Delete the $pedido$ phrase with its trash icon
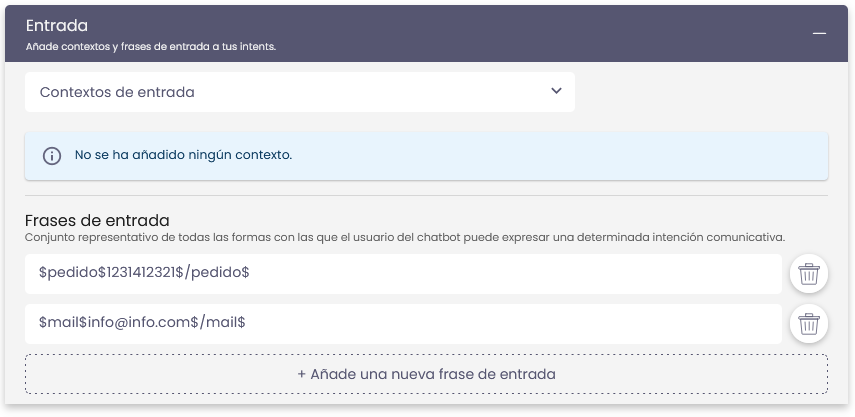The width and height of the screenshot is (855, 417). pos(809,274)
